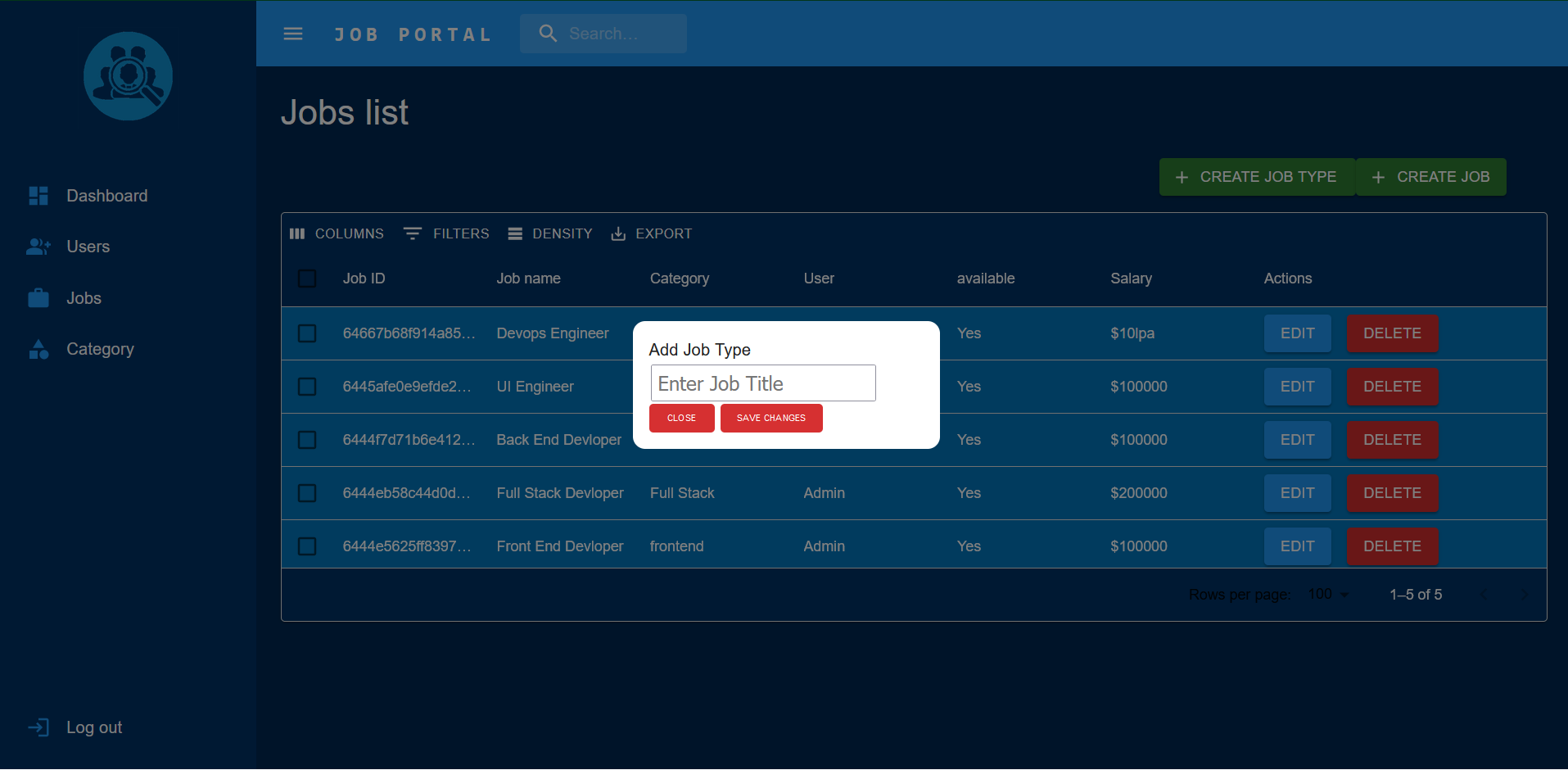1568x770 pixels.
Task: Check the Devops Engineer row checkbox
Action: pos(307,333)
